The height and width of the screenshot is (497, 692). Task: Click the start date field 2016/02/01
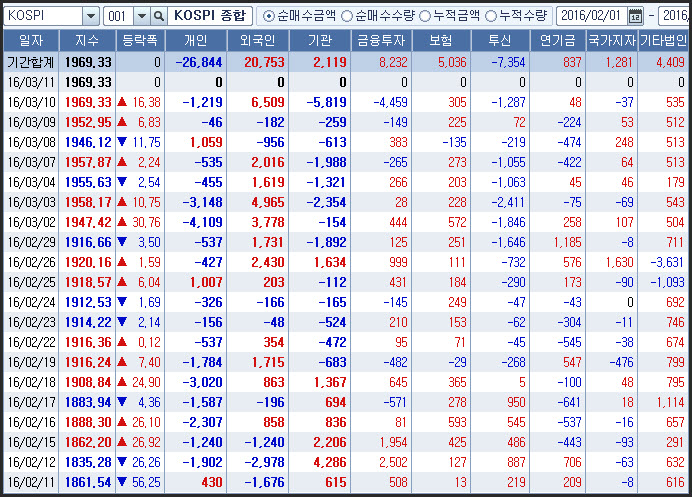tap(592, 16)
